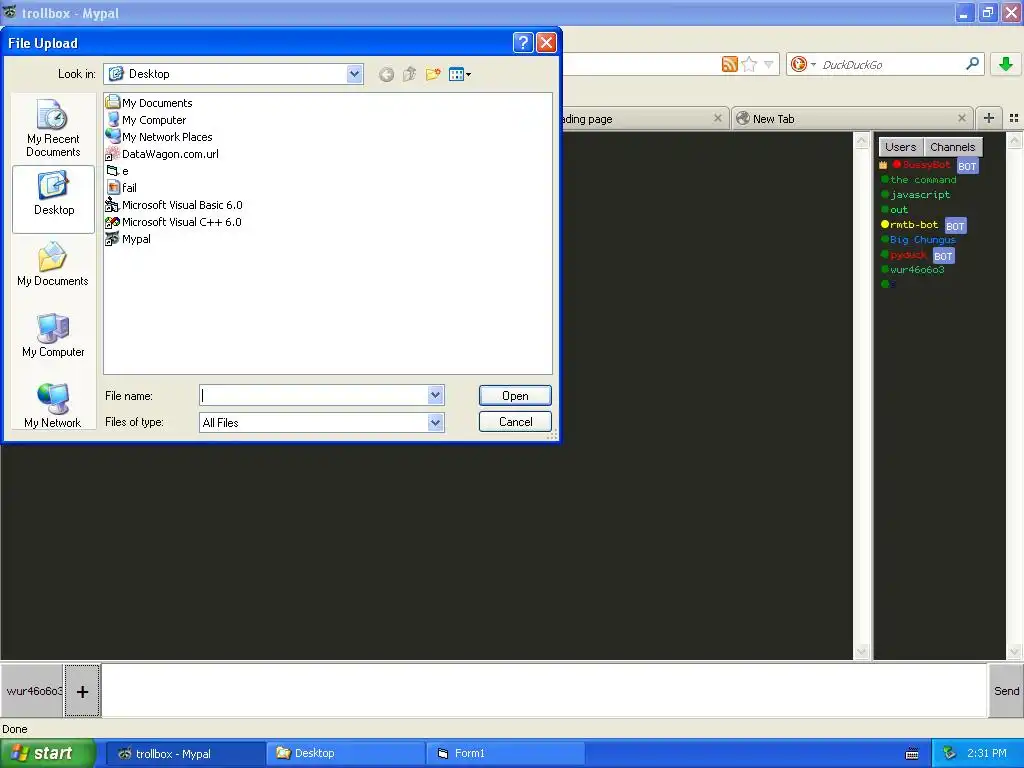Click the wur46o6o3 nickname button
The width and height of the screenshot is (1024, 768).
32,691
